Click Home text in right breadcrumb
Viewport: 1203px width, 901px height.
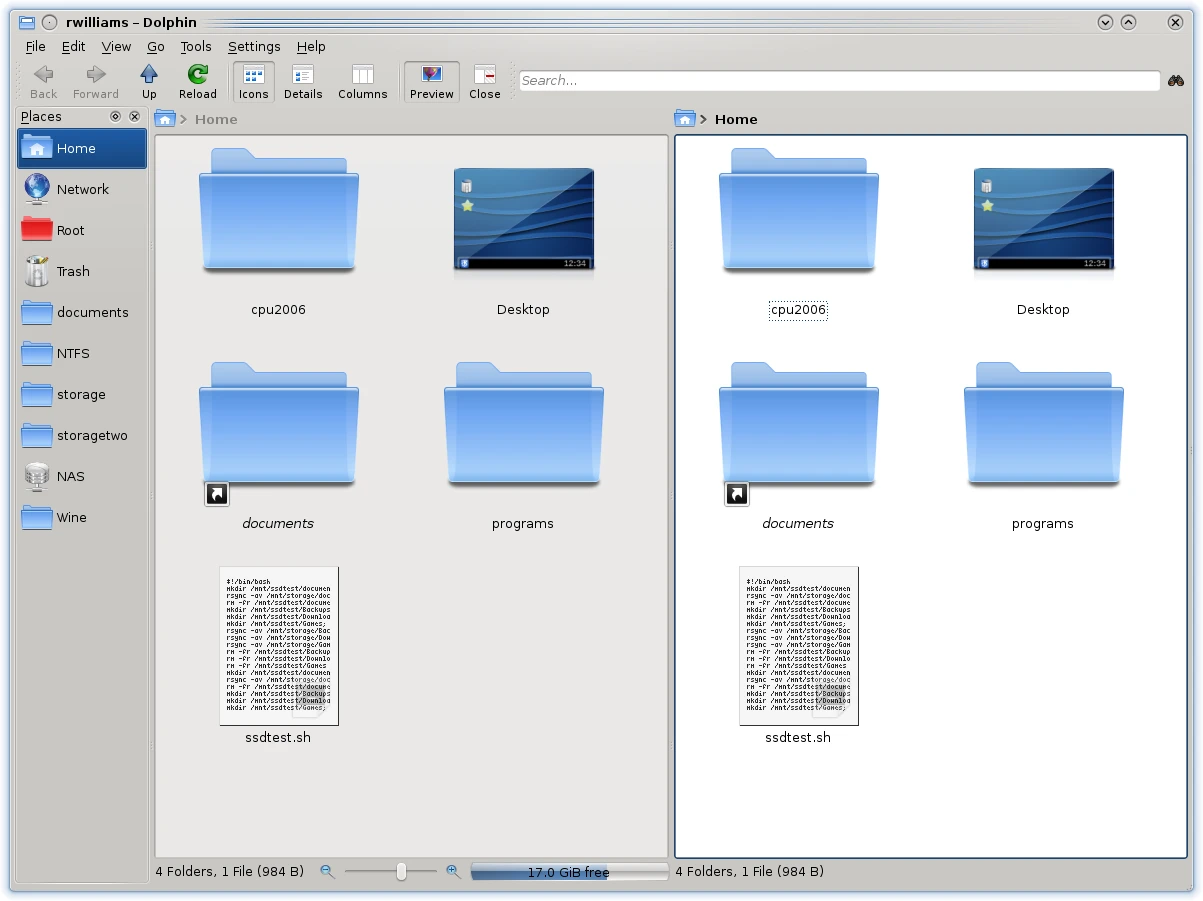[736, 119]
